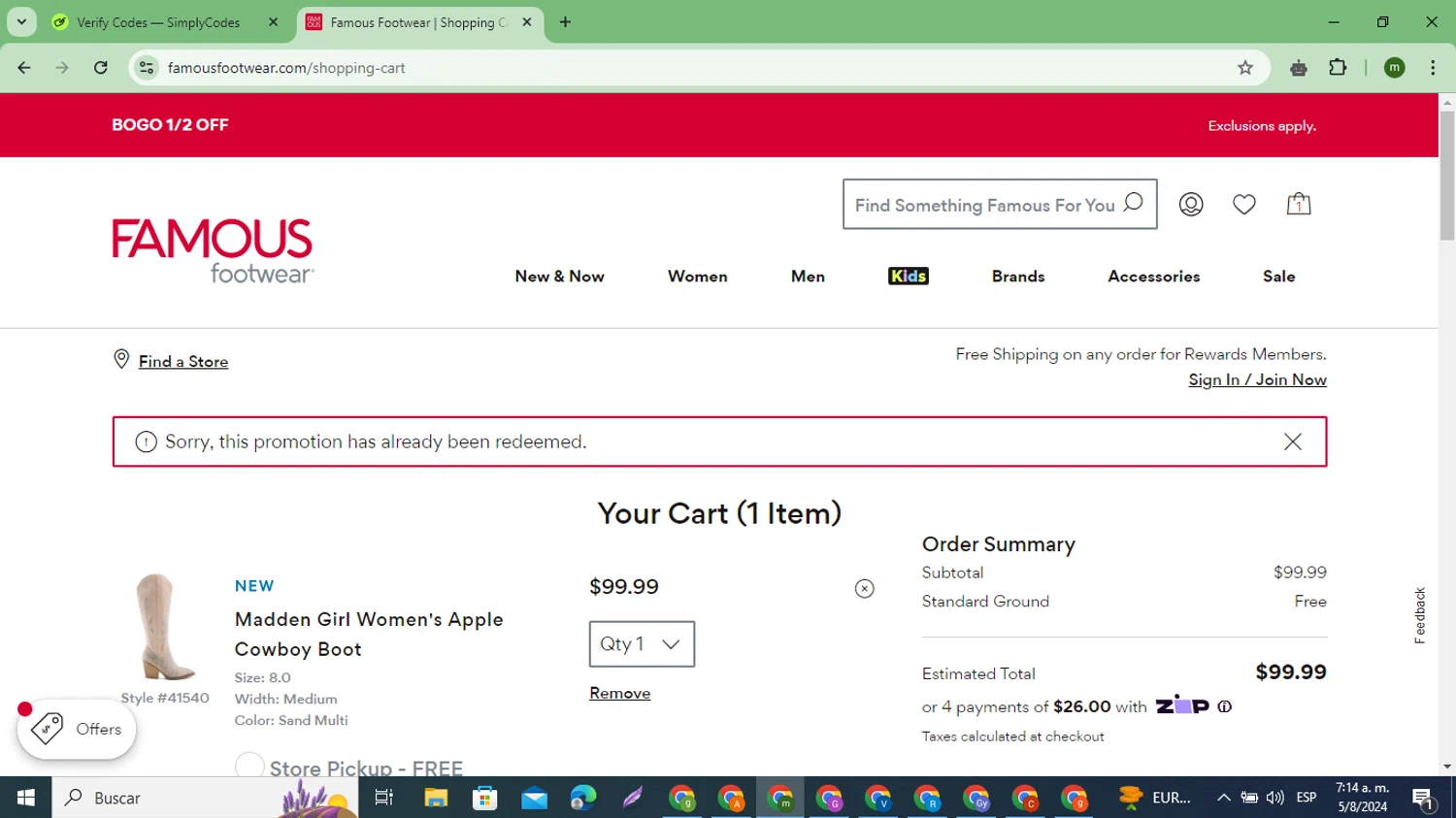
Task: Open the New & Now menu
Action: tap(559, 277)
